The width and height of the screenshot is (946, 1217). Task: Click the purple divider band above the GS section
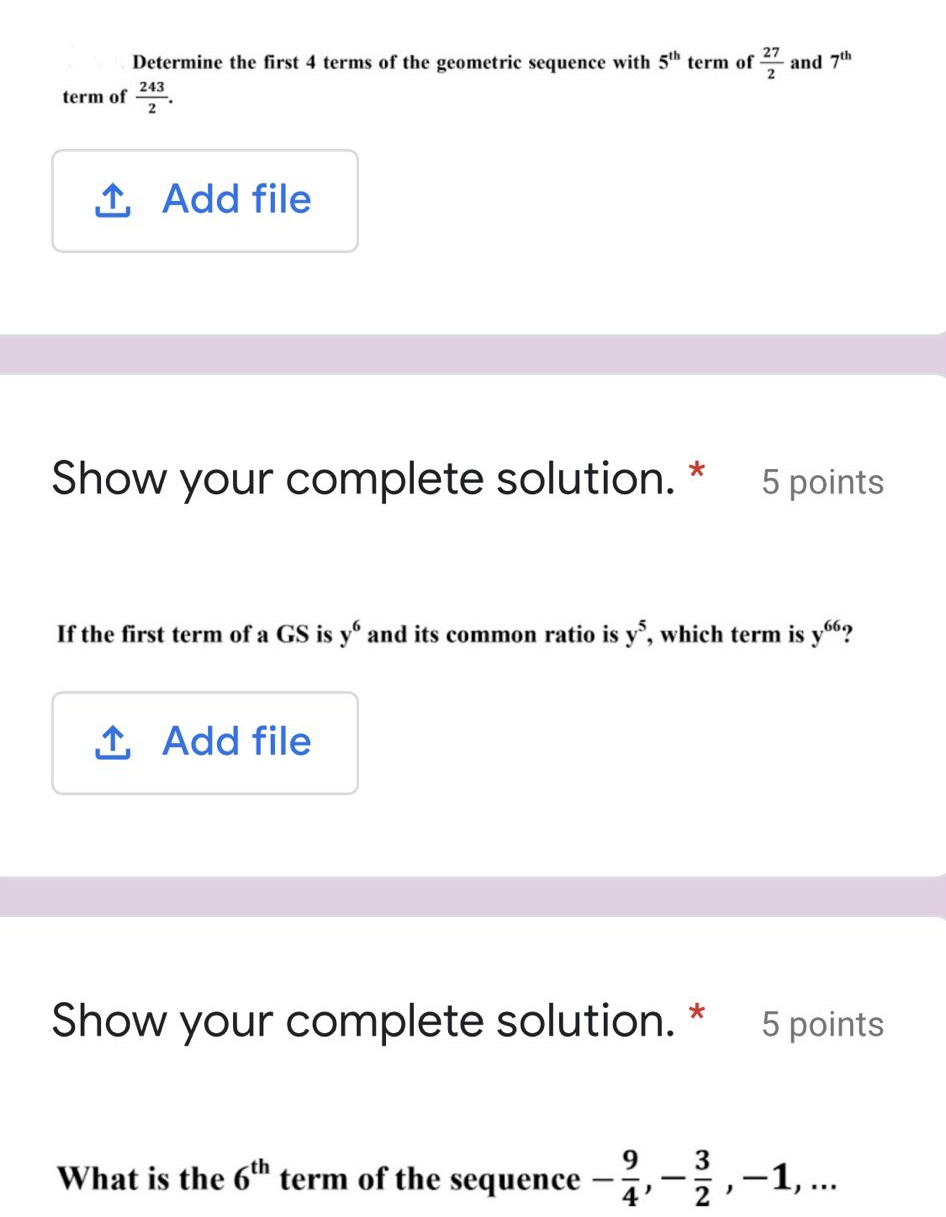[x=473, y=355]
